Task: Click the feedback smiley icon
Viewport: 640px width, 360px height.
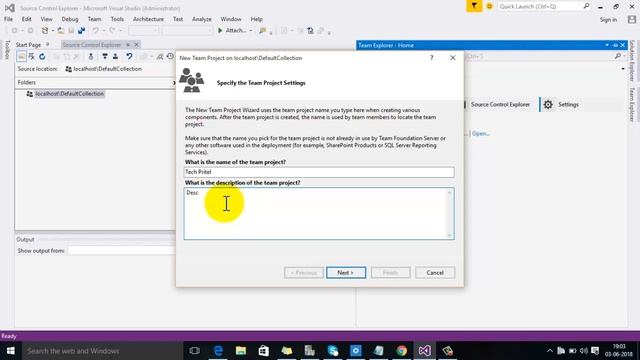Action: [x=489, y=6]
